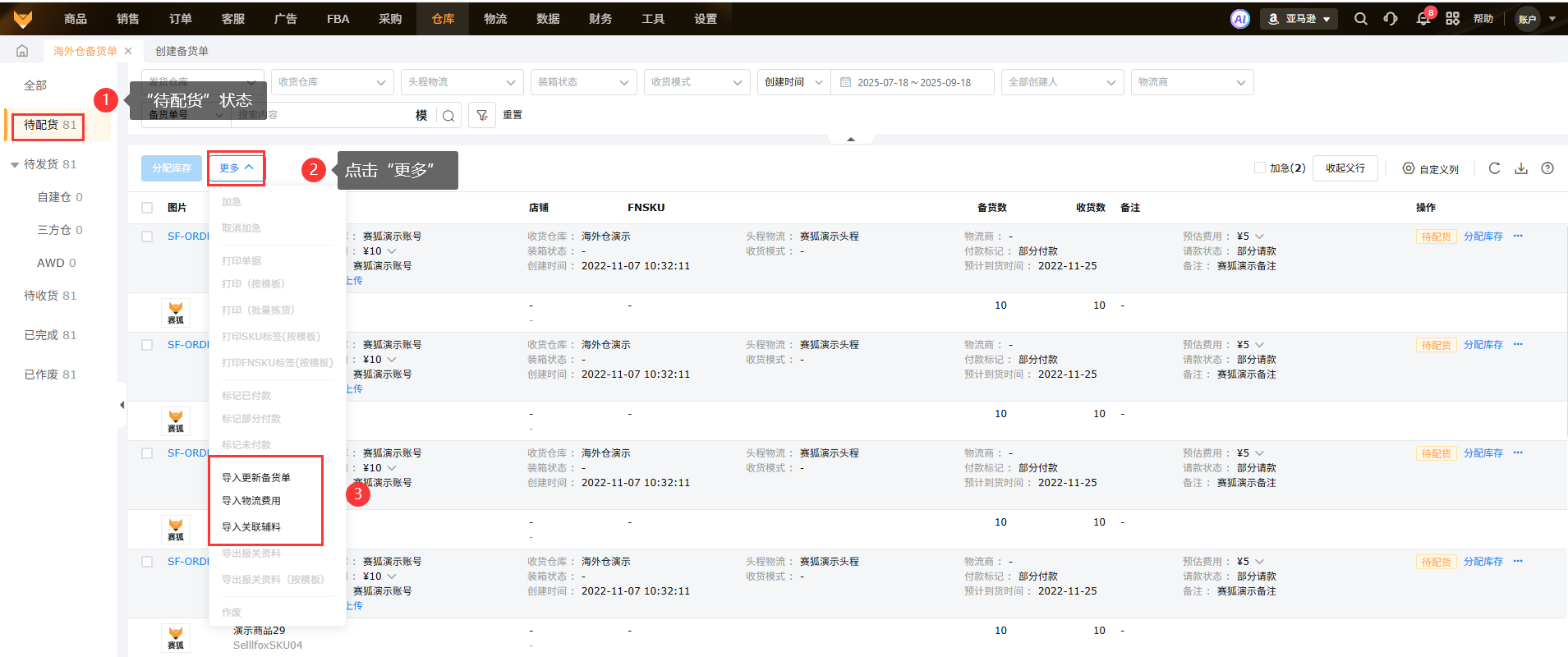
Task: Click the download export icon
Action: [1521, 168]
